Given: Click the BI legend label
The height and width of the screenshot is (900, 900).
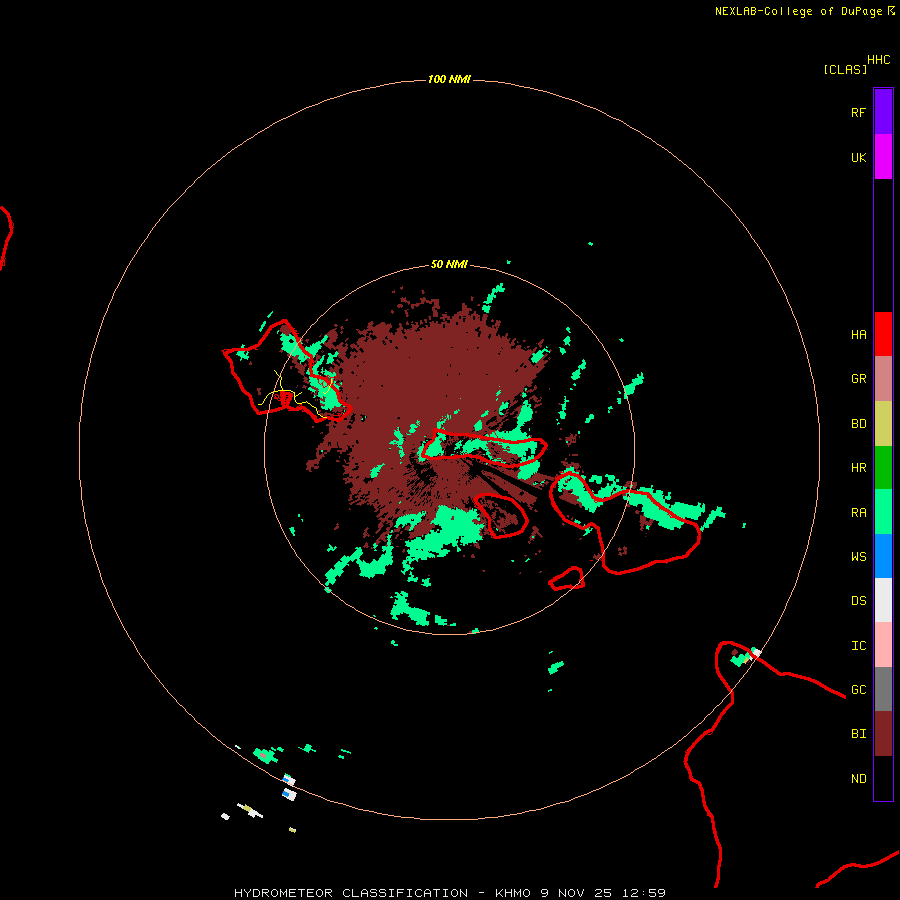Looking at the screenshot, I should [x=858, y=734].
